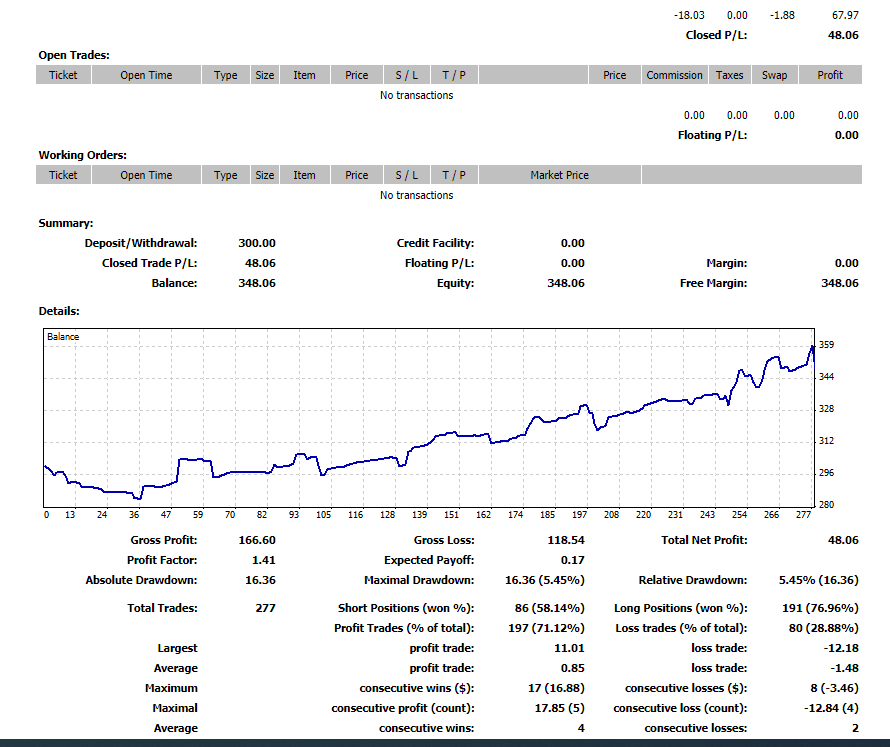Click the Profit Factor value 1.41

(x=264, y=560)
